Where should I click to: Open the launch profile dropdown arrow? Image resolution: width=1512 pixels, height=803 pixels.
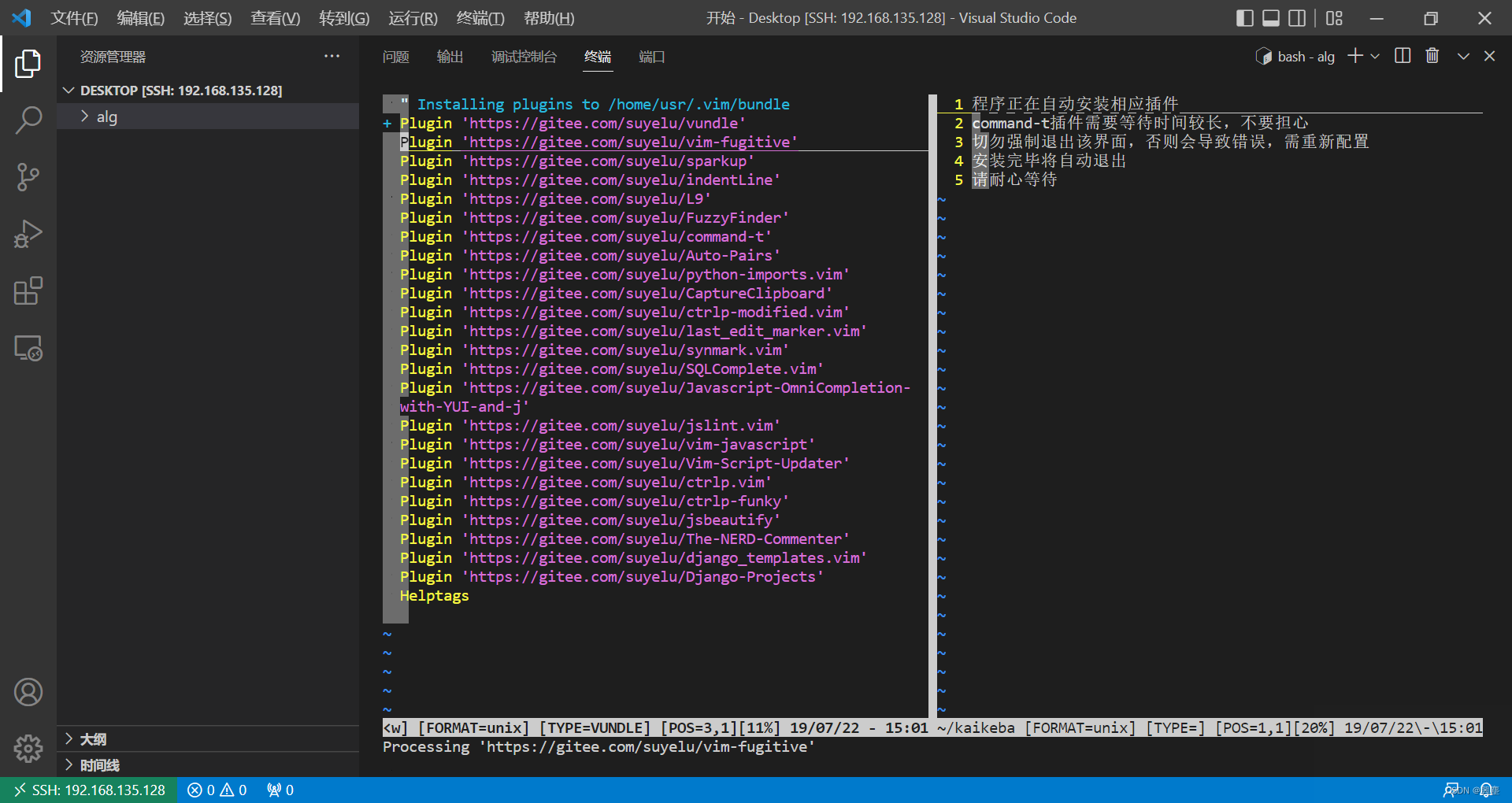(1375, 56)
